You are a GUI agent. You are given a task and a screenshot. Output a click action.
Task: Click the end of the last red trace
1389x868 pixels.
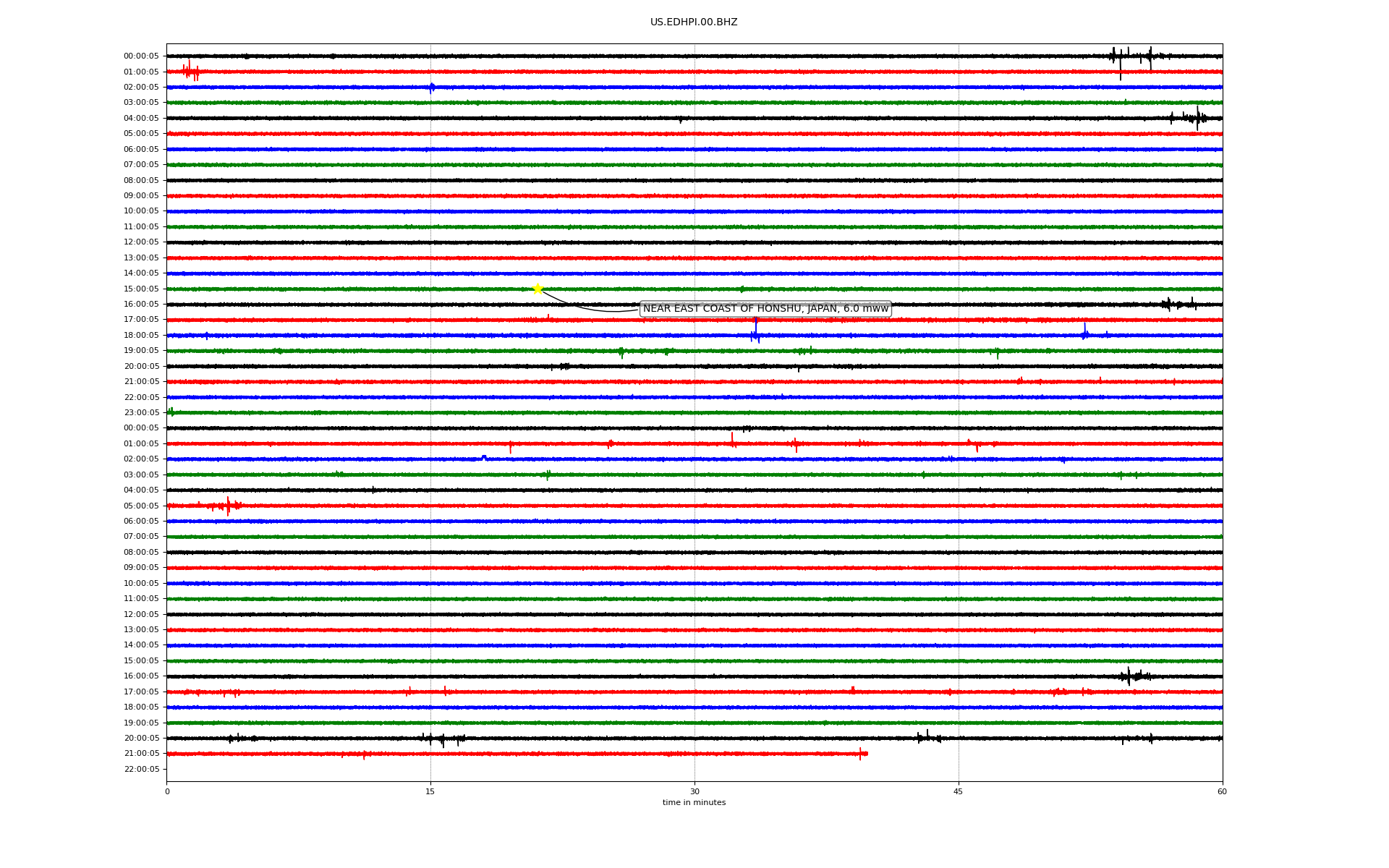pyautogui.click(x=865, y=754)
